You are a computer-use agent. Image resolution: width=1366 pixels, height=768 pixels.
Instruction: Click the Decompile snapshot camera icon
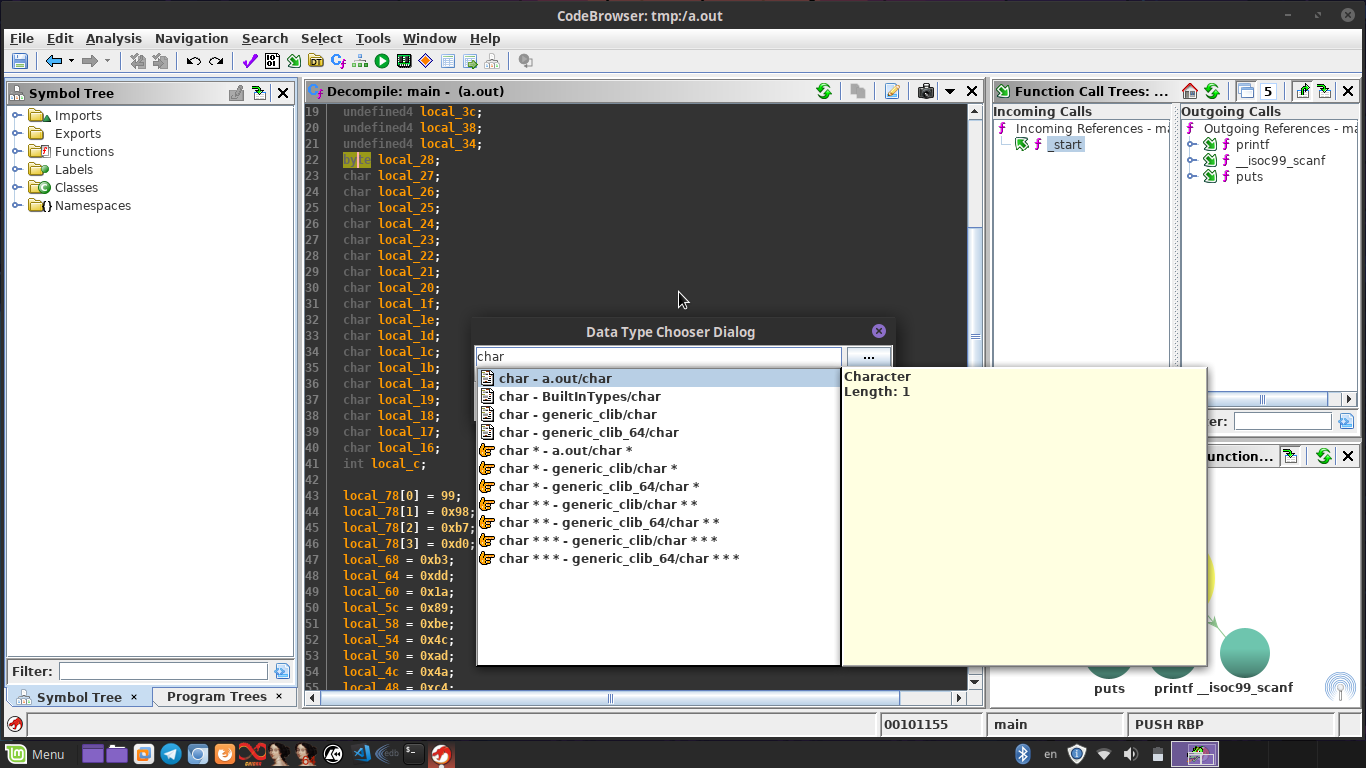(926, 91)
